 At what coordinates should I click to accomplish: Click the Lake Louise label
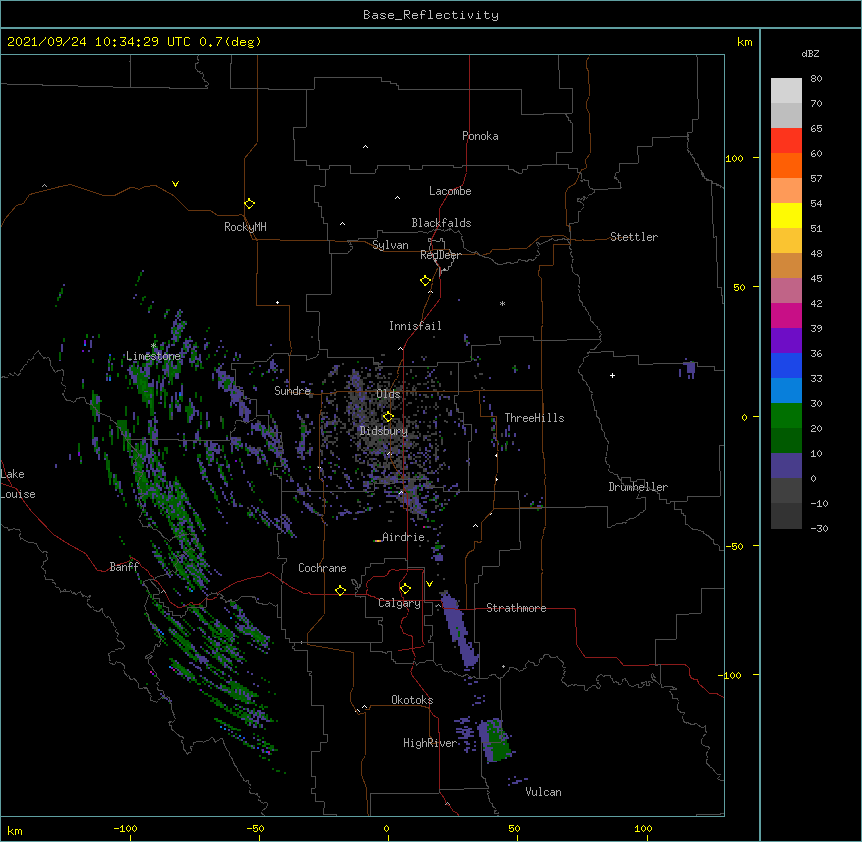coord(18,484)
